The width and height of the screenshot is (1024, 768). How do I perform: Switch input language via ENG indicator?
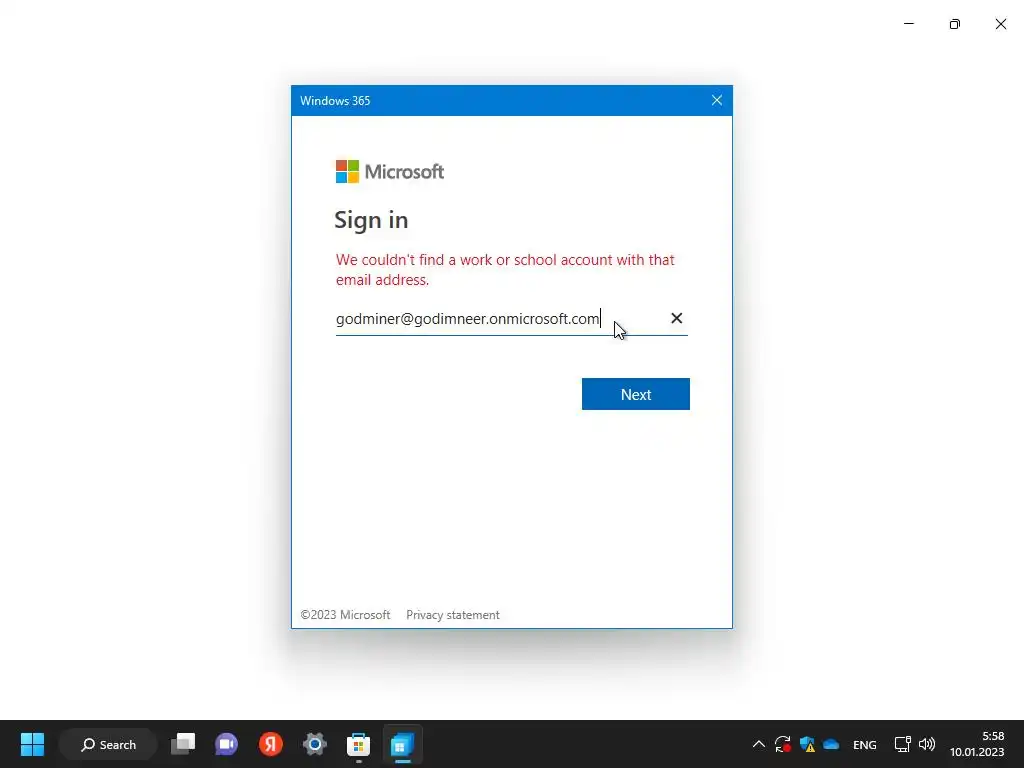point(865,744)
